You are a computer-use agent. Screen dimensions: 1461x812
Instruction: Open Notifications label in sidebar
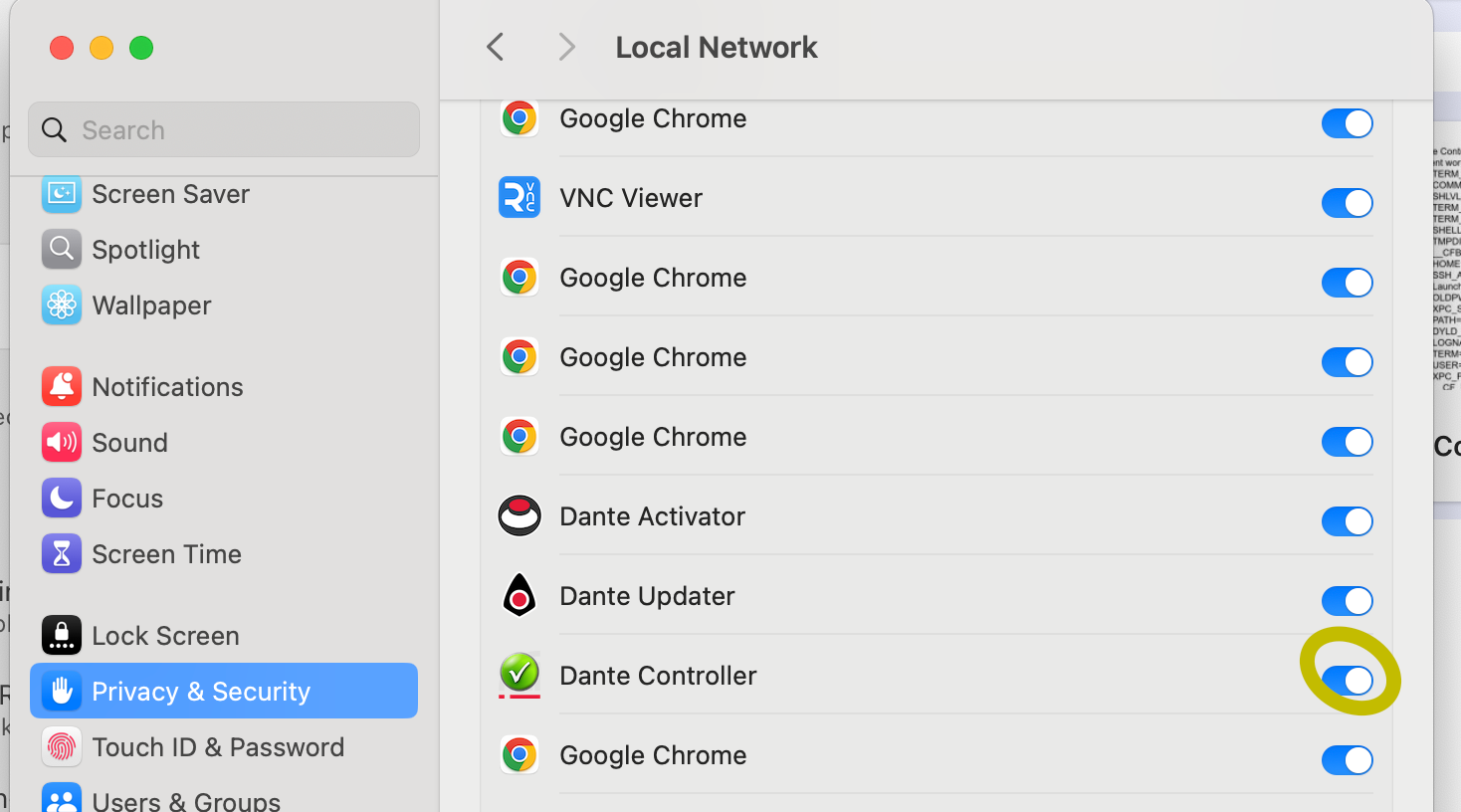tap(167, 387)
